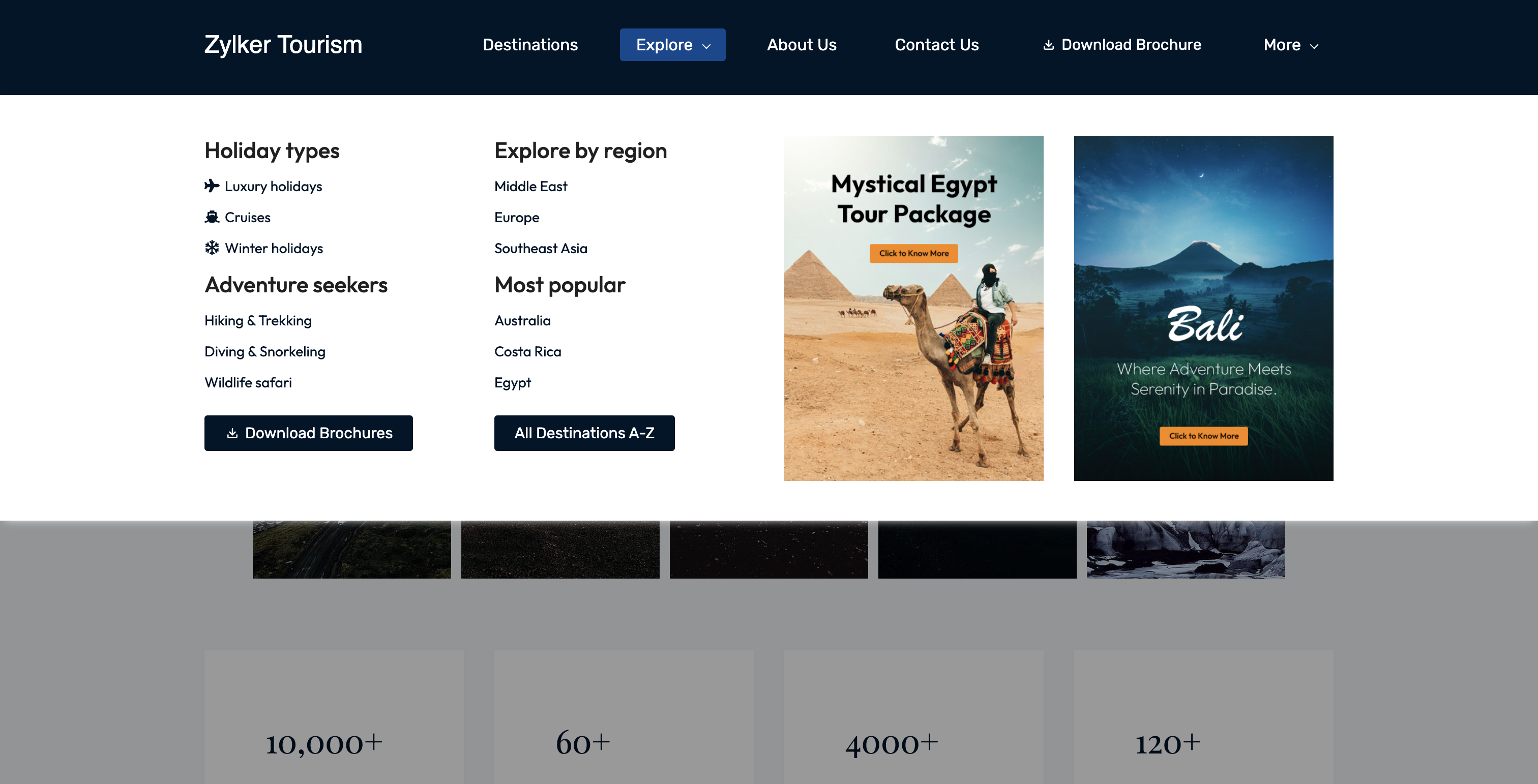Click download icon on Download Brochures button
Image resolution: width=1538 pixels, height=784 pixels.
232,433
